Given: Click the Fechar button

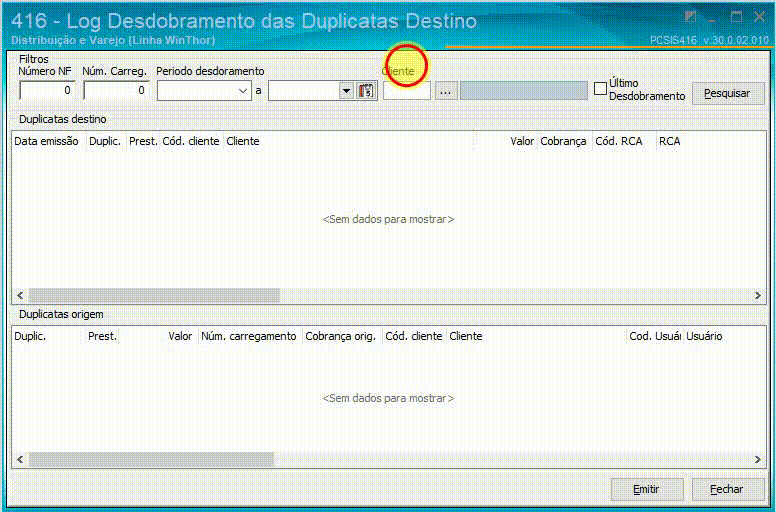Looking at the screenshot, I should [x=728, y=489].
